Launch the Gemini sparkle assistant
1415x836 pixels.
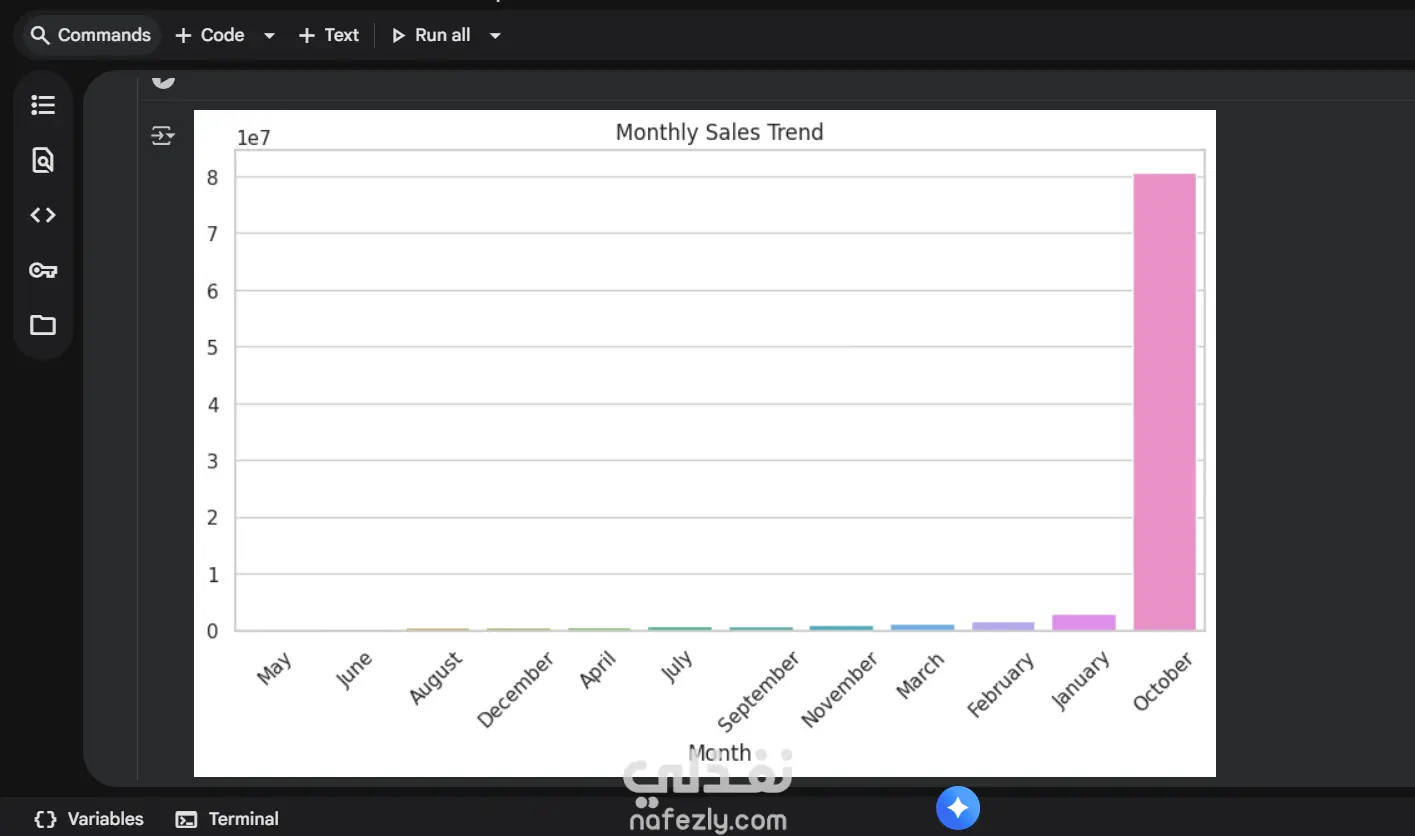click(x=957, y=808)
